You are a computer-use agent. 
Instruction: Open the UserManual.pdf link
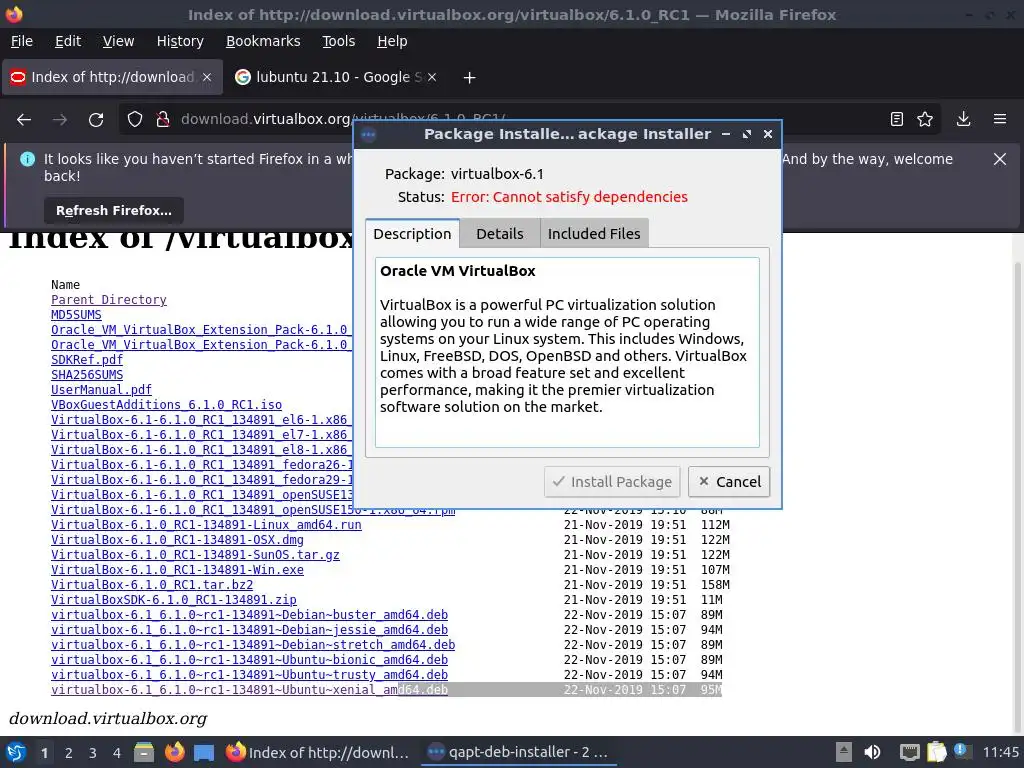pyautogui.click(x=101, y=390)
